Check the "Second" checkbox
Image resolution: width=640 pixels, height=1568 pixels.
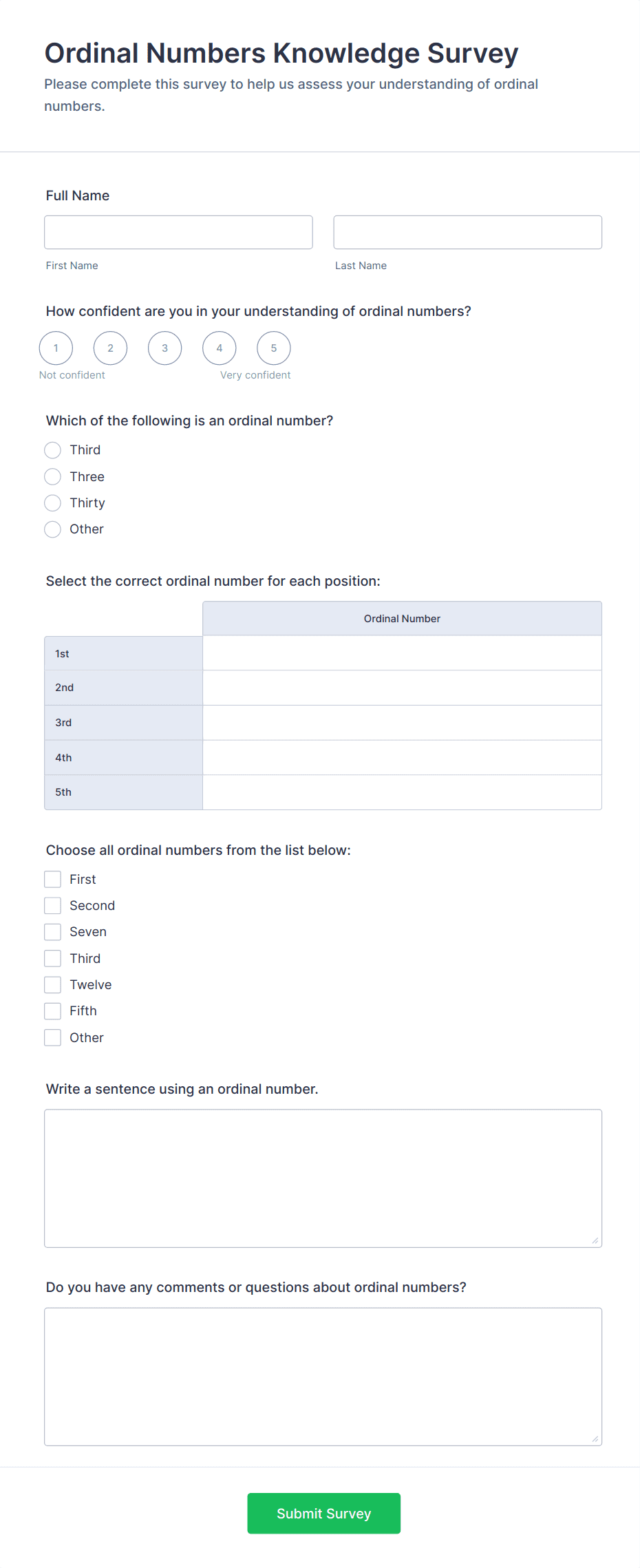click(x=52, y=905)
